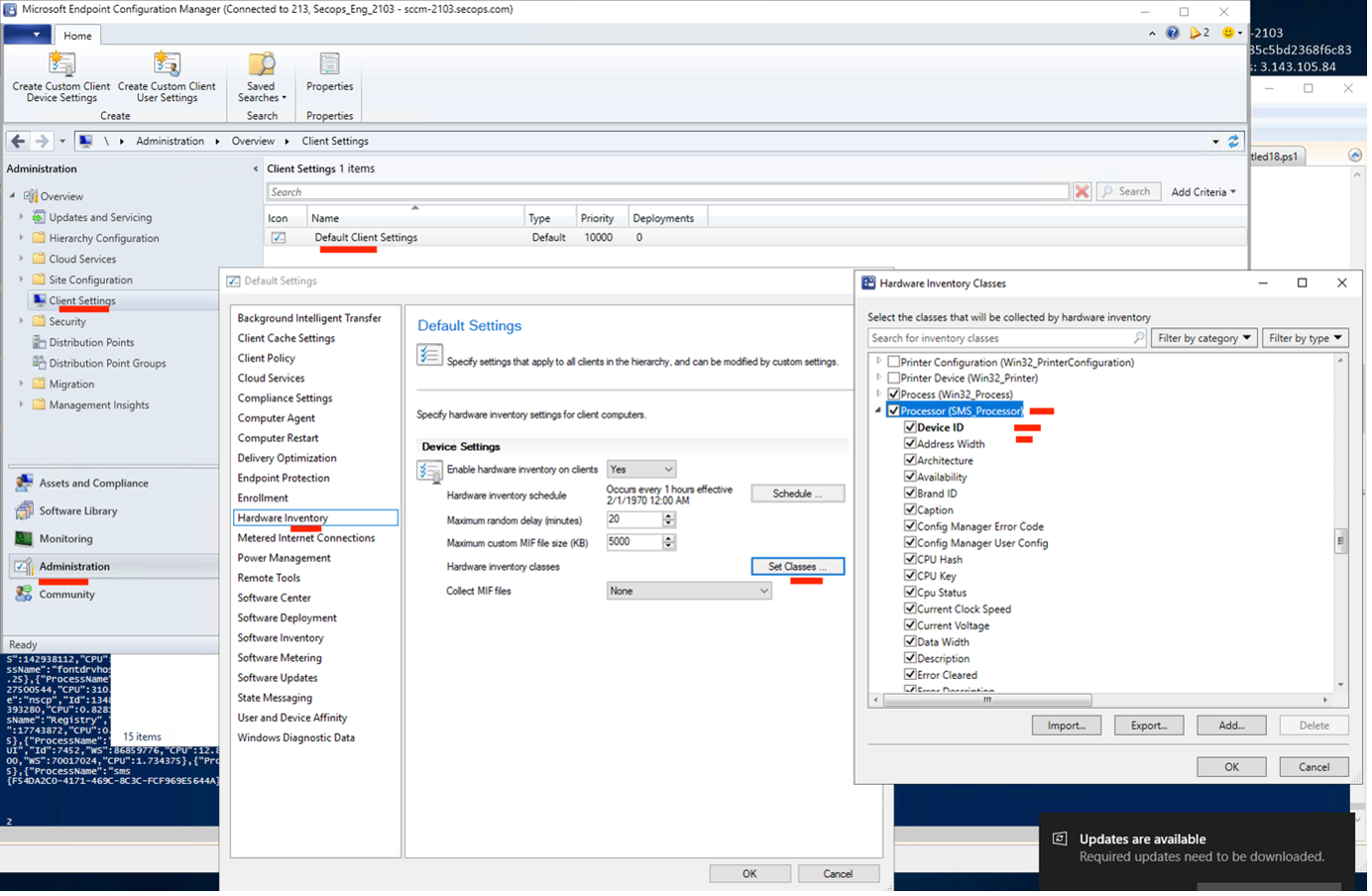Go back with the navigation arrow
This screenshot has height=896, width=1372.
(x=18, y=142)
